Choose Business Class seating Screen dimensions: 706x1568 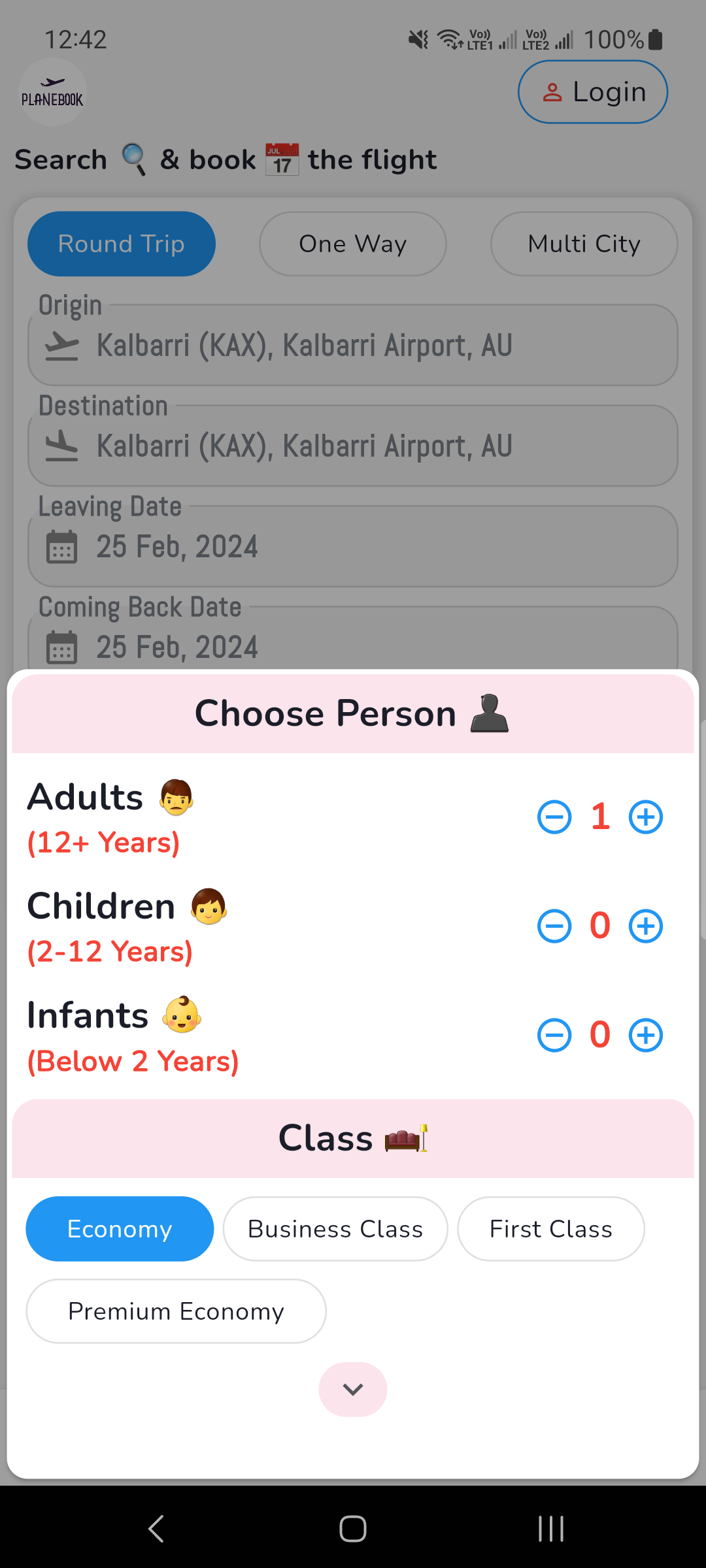[x=335, y=1229]
